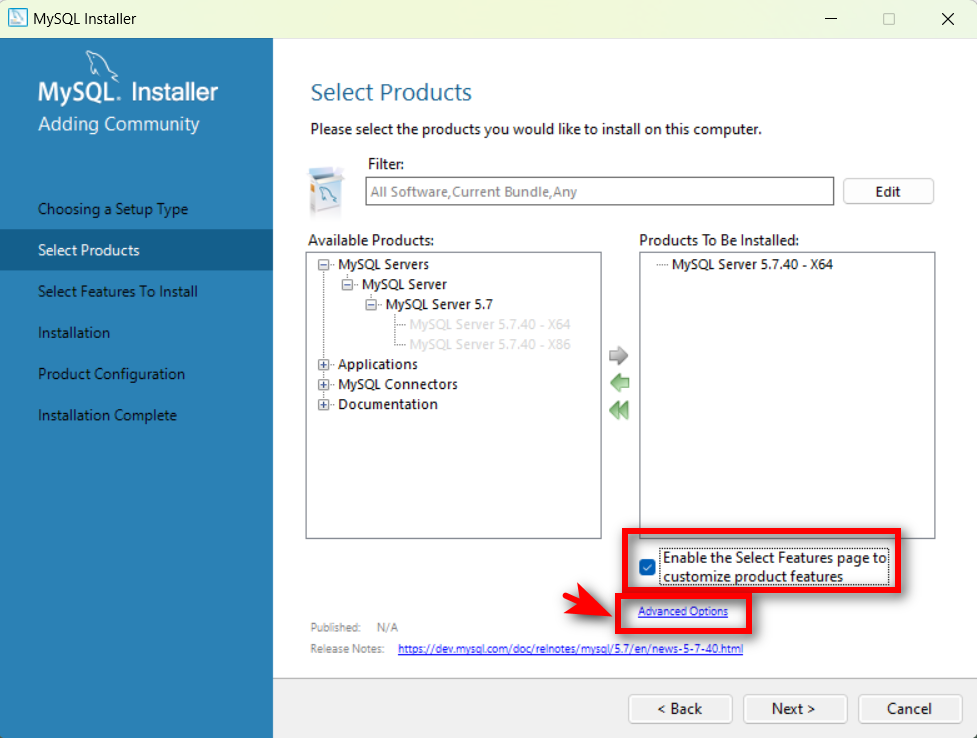Click the software box icon beside Filter
The width and height of the screenshot is (977, 738).
coord(326,190)
